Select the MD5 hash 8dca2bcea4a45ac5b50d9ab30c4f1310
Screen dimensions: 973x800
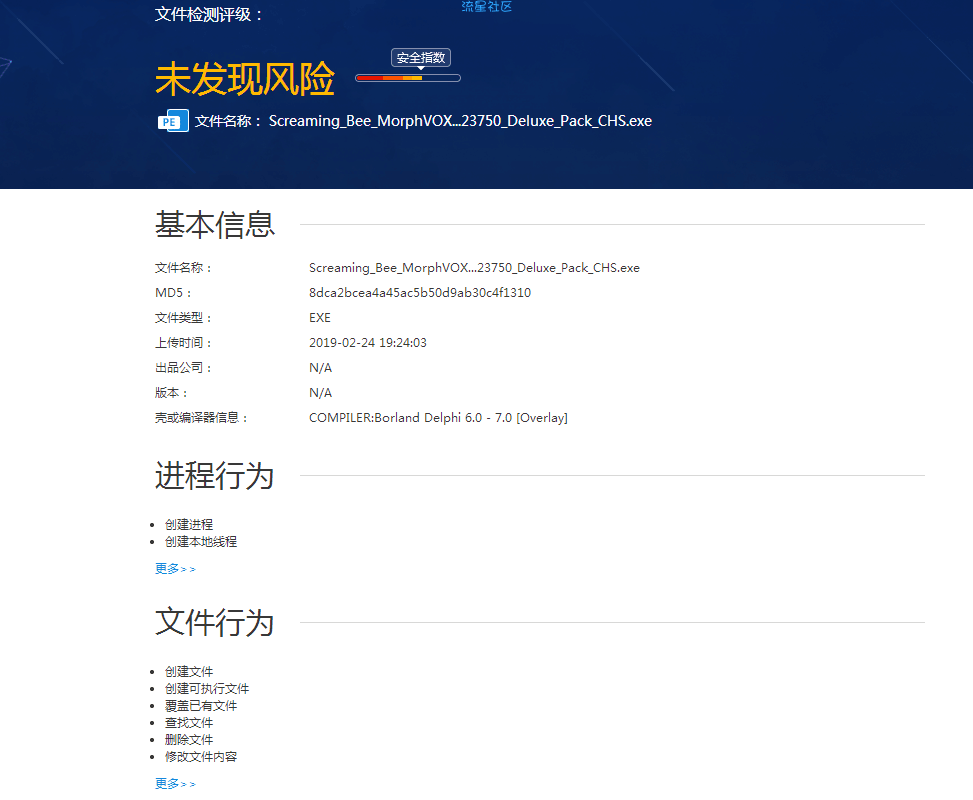coord(420,292)
